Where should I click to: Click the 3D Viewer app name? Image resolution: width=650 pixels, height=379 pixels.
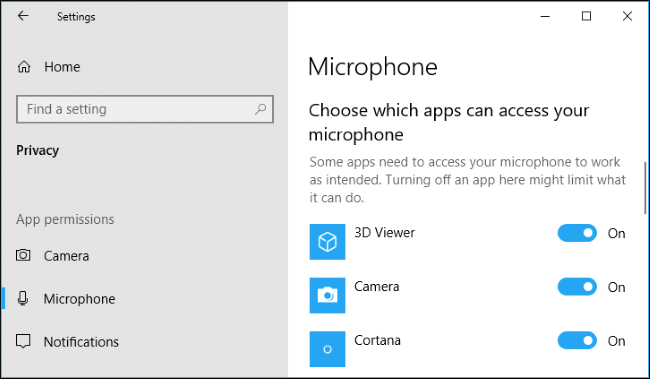tap(384, 233)
